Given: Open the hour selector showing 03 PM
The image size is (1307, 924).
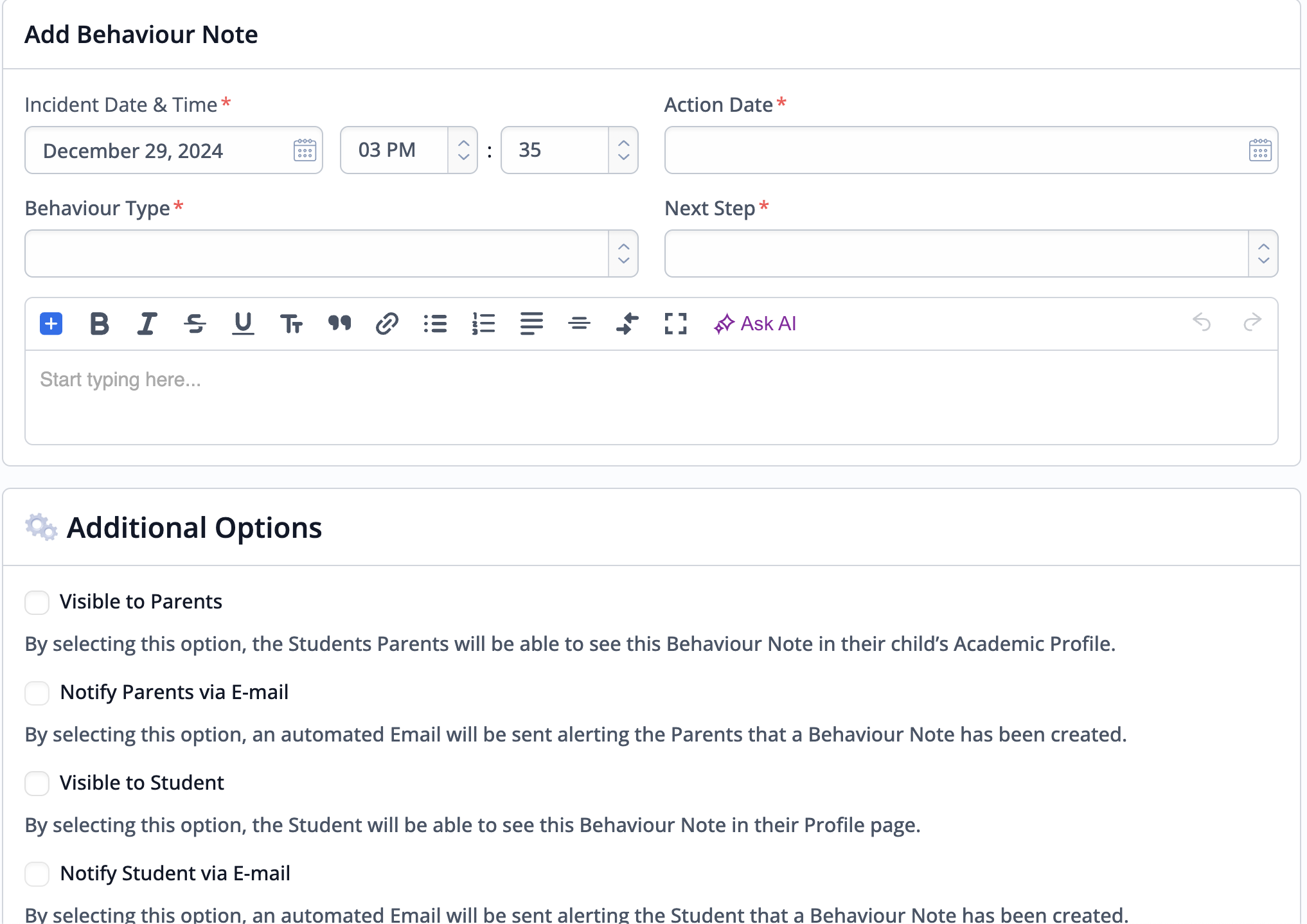Looking at the screenshot, I should (x=409, y=150).
